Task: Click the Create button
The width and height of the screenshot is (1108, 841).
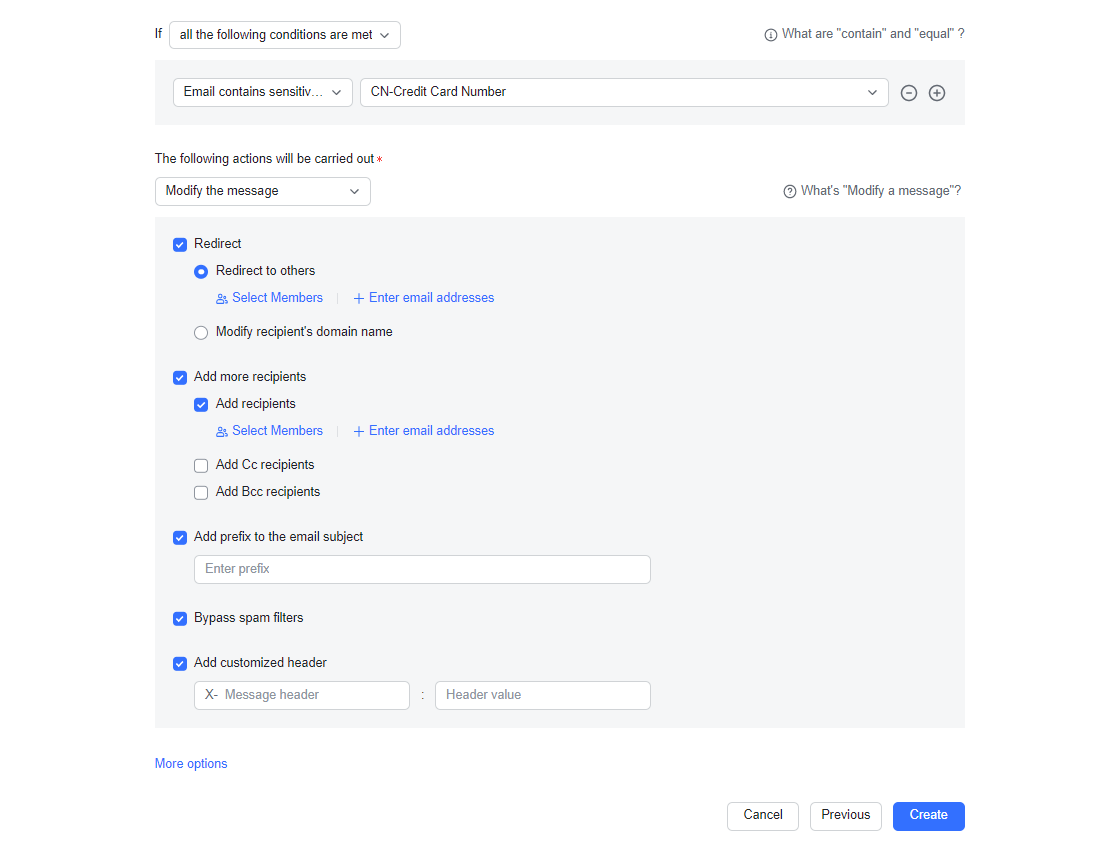Action: coord(928,816)
